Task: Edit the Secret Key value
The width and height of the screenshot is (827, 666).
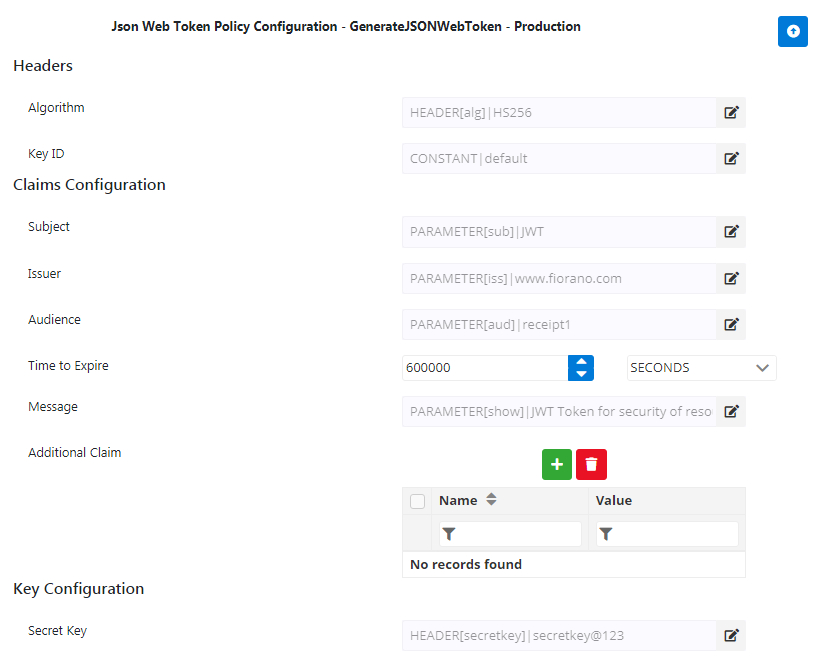Action: 731,635
